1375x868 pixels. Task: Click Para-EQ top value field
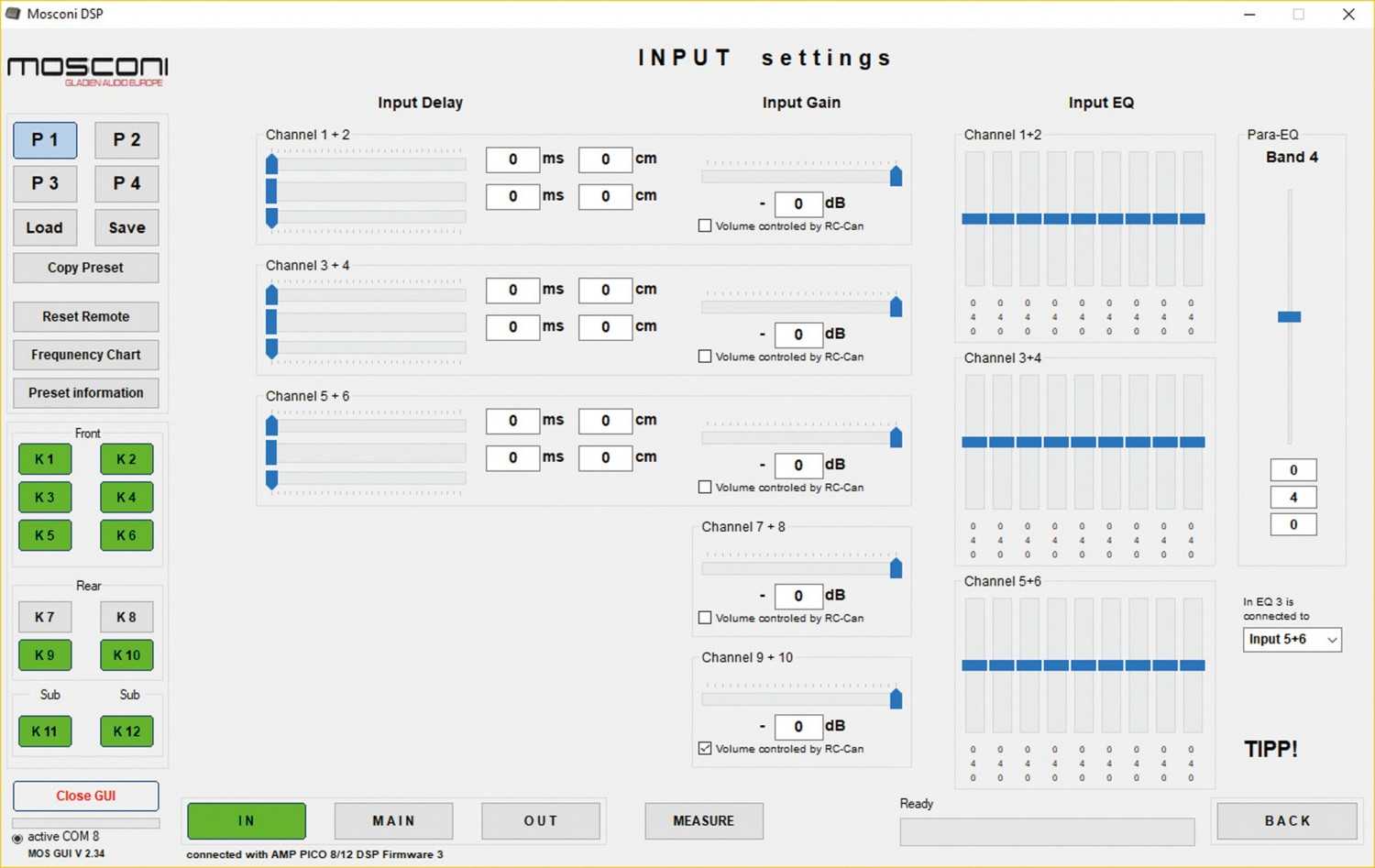(1293, 470)
